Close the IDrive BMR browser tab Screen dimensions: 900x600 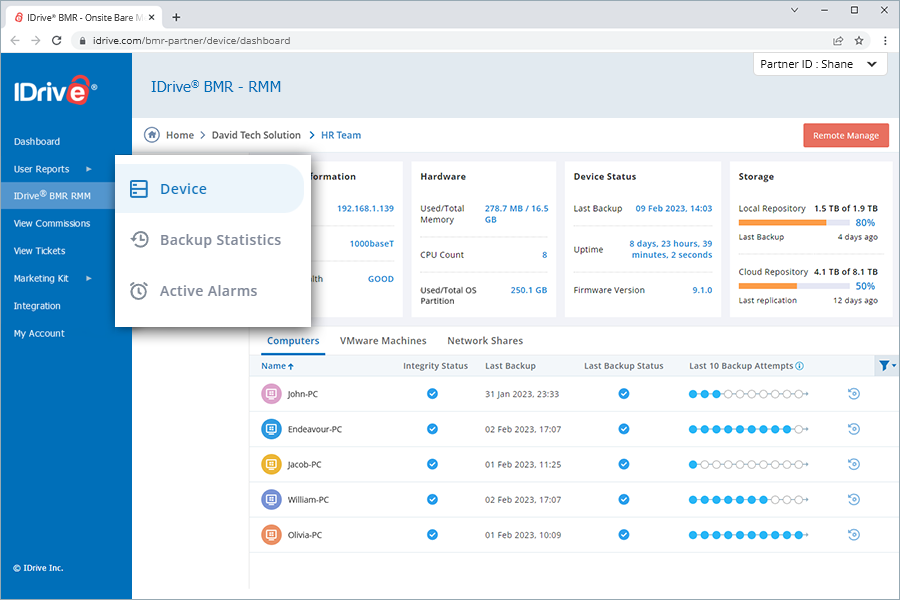pos(152,17)
